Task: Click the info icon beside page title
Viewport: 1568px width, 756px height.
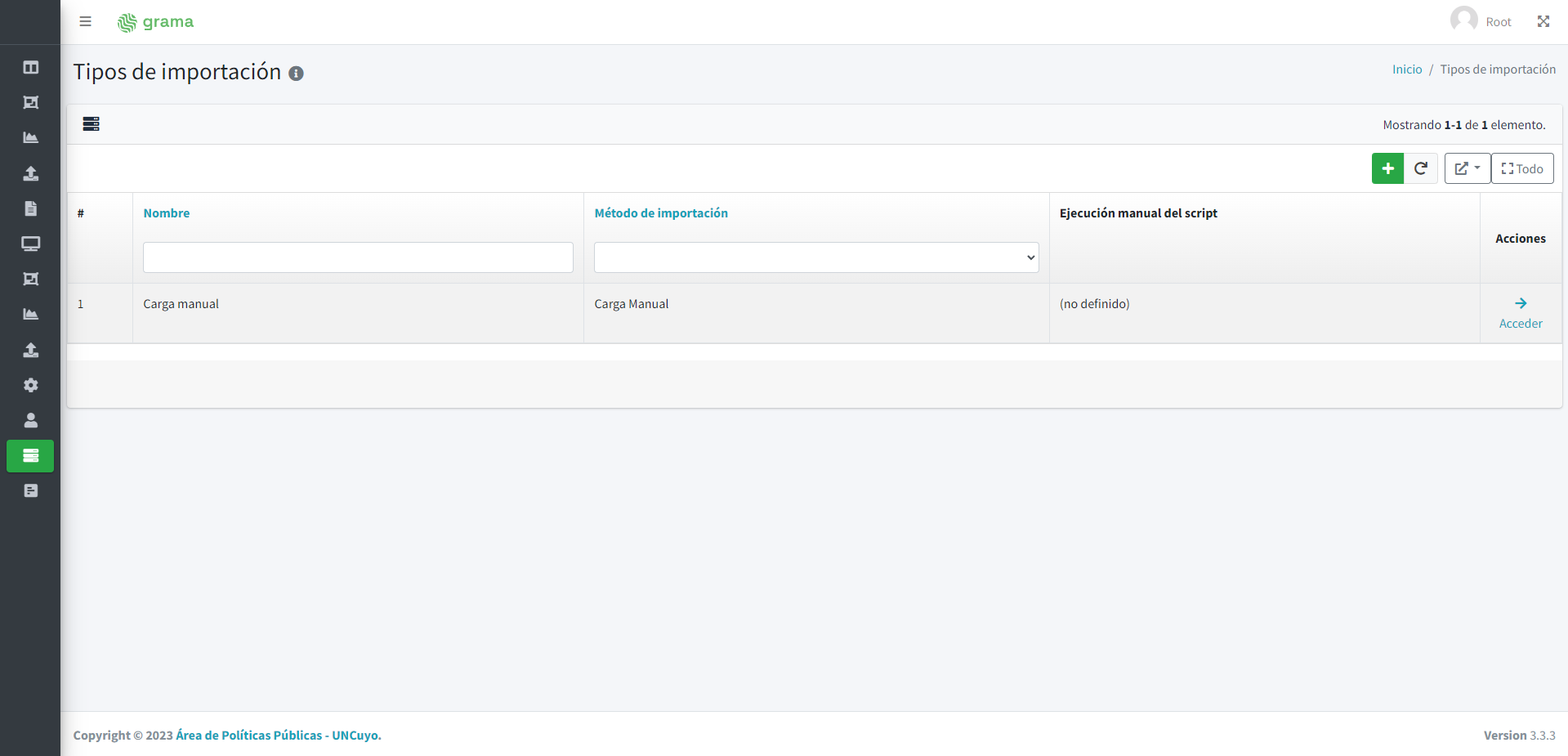Action: (x=296, y=74)
